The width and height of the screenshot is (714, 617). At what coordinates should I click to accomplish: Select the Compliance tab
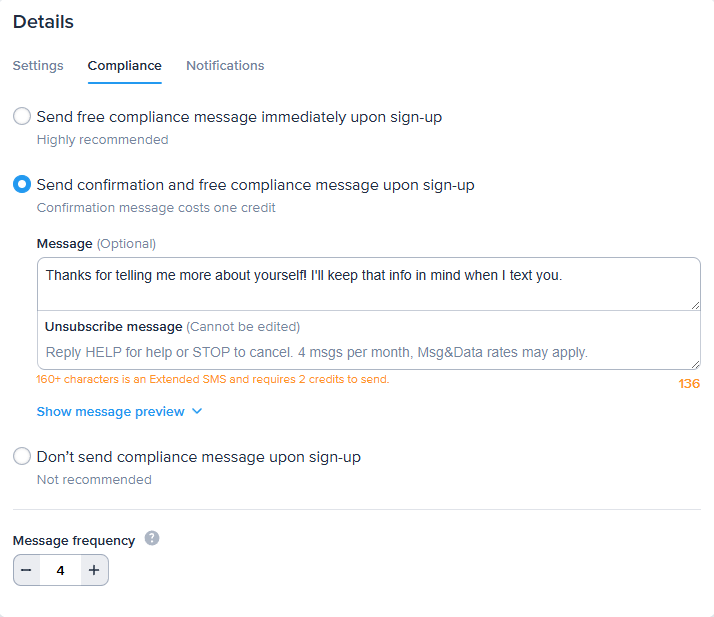click(x=124, y=66)
